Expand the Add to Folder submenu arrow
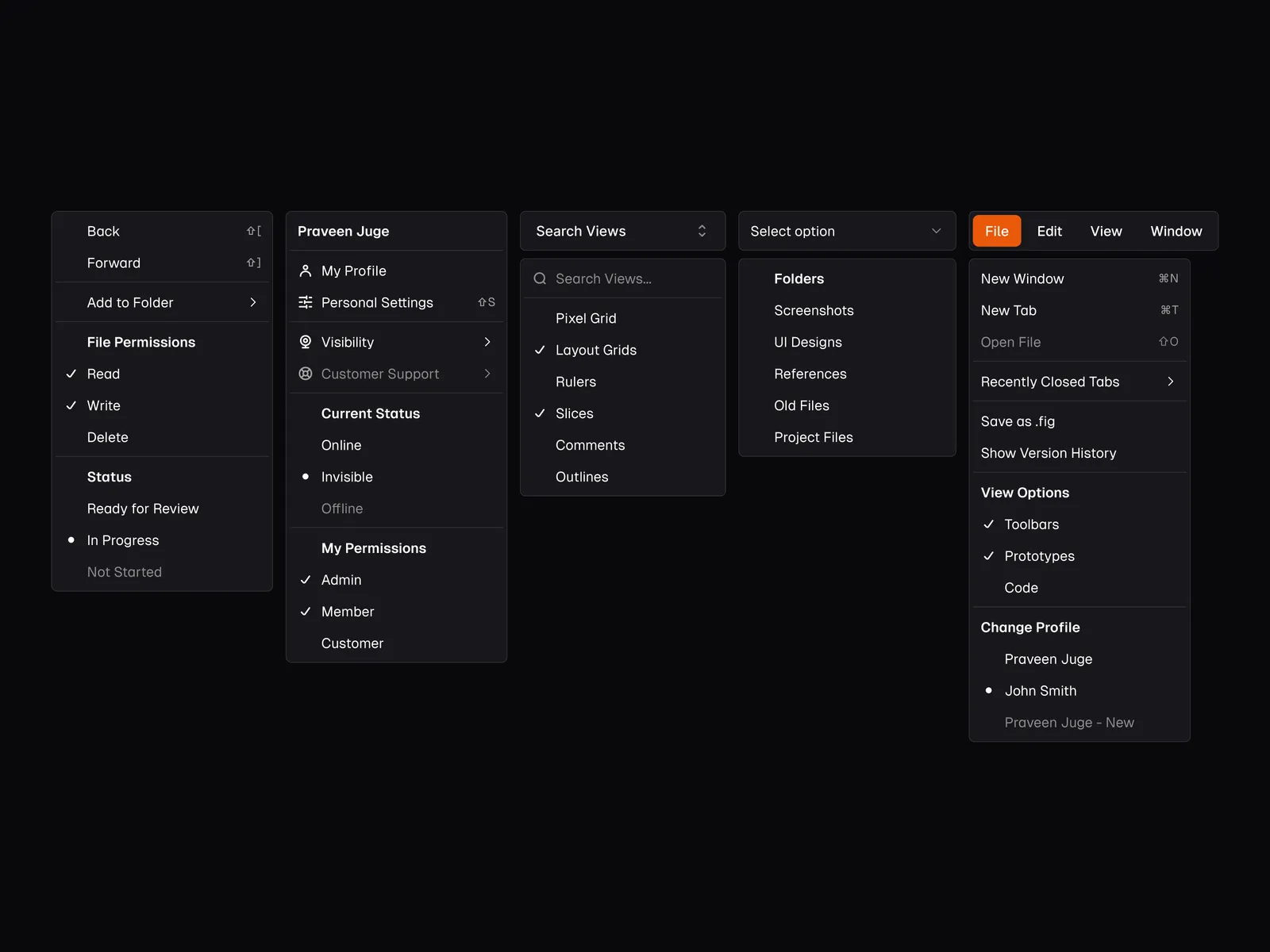The width and height of the screenshot is (1270, 952). click(253, 302)
